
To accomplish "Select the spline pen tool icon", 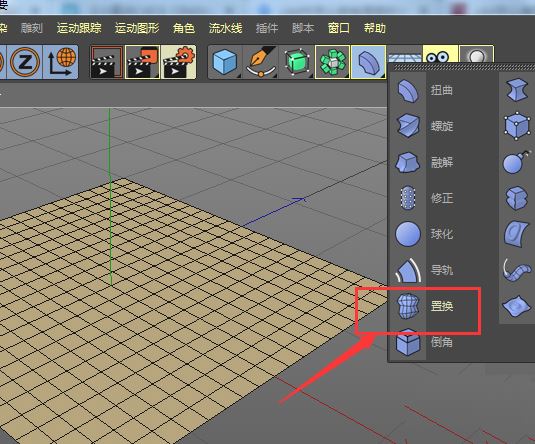I will click(261, 62).
